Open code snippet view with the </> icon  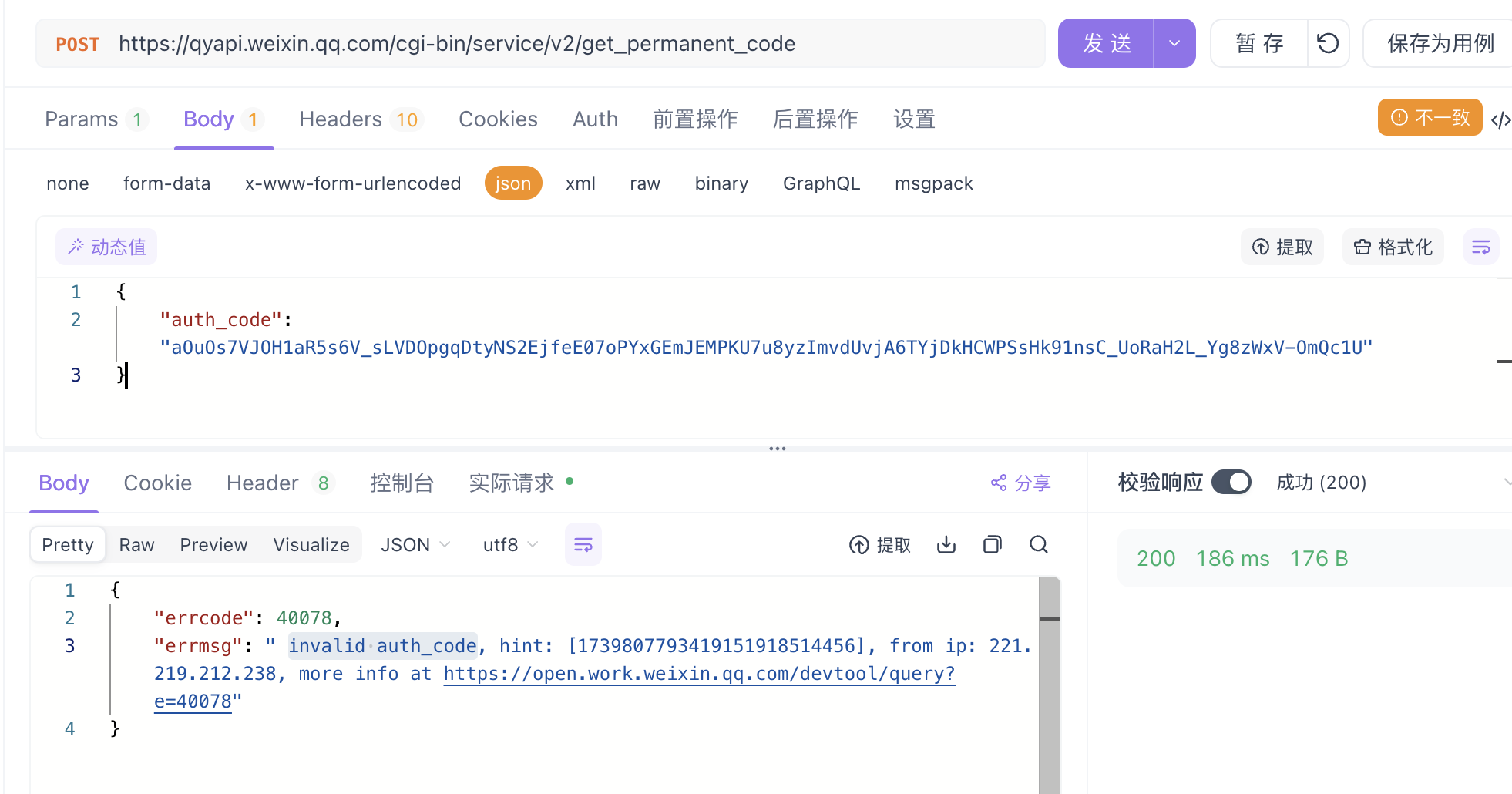click(x=1500, y=119)
